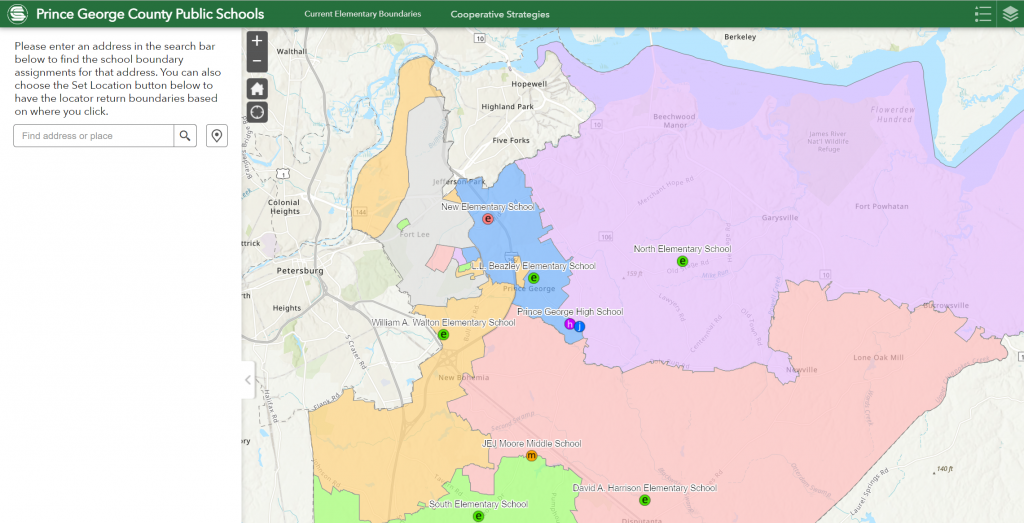This screenshot has width=1024, height=523.
Task: Click the Burrowsville map label
Action: tap(946, 305)
